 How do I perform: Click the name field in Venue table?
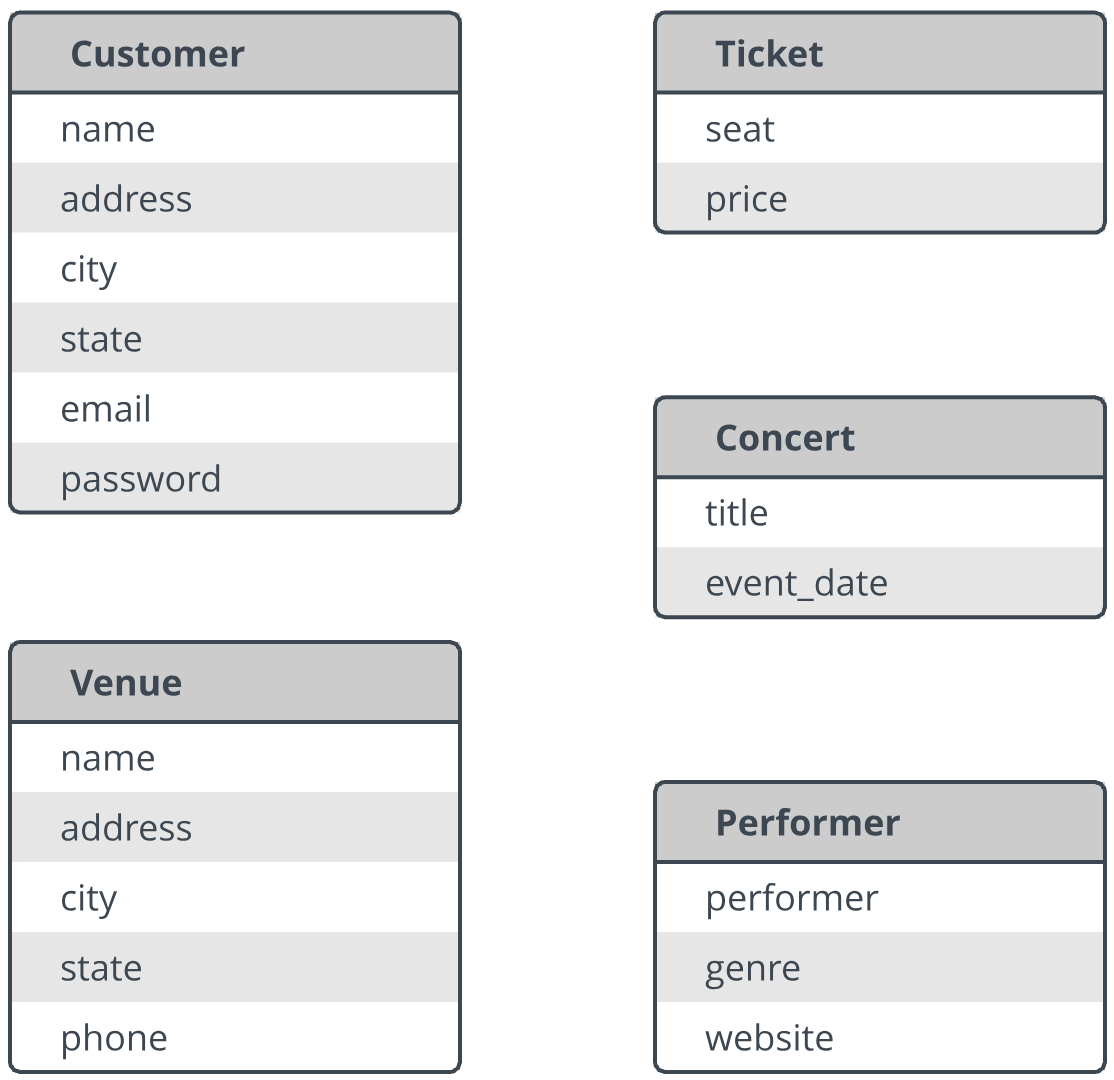pos(235,757)
